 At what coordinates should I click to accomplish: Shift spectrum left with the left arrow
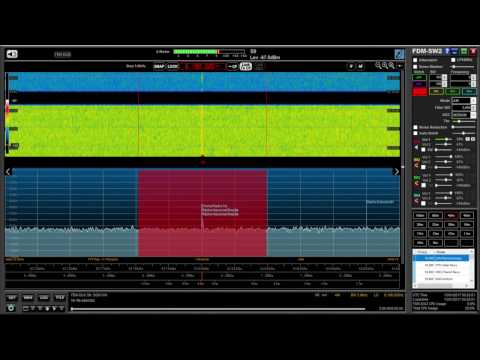8,172
